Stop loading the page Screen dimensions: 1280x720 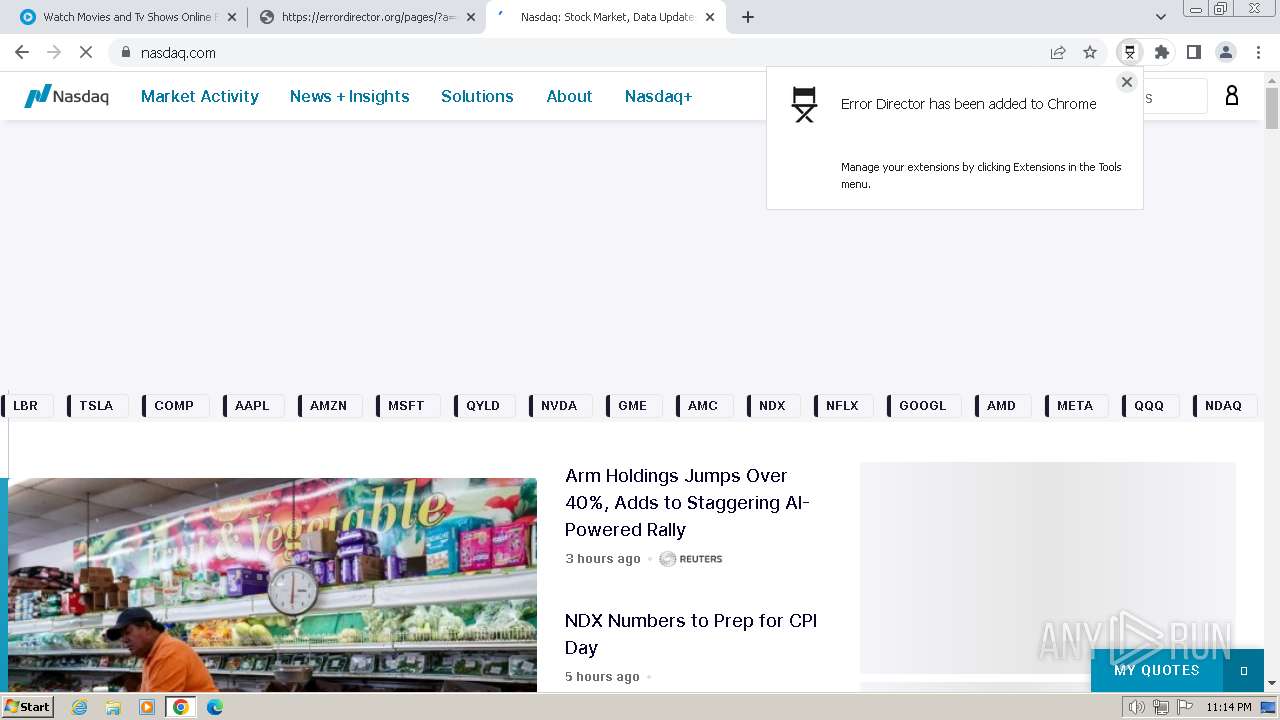[x=86, y=52]
